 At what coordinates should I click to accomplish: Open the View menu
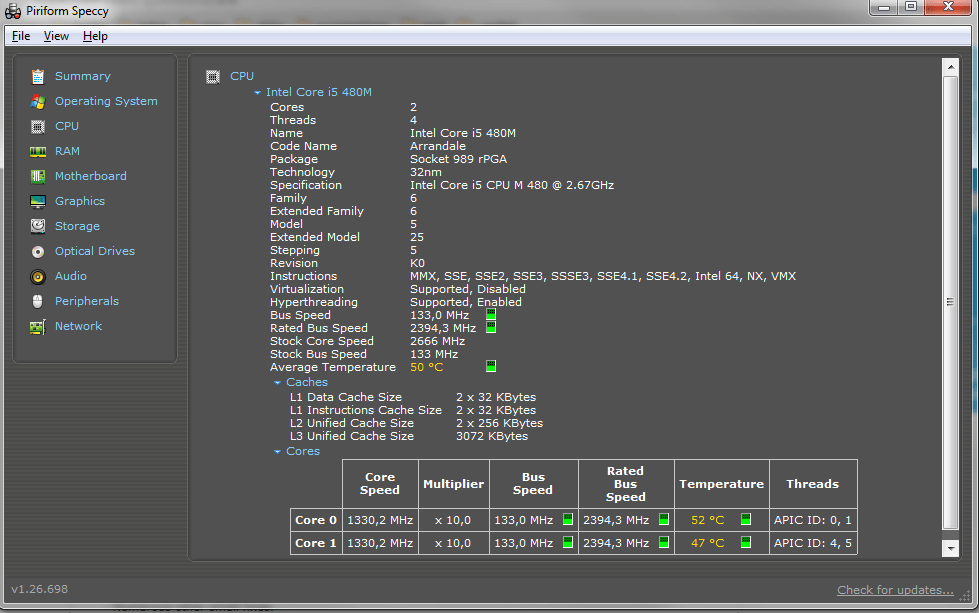coord(55,35)
